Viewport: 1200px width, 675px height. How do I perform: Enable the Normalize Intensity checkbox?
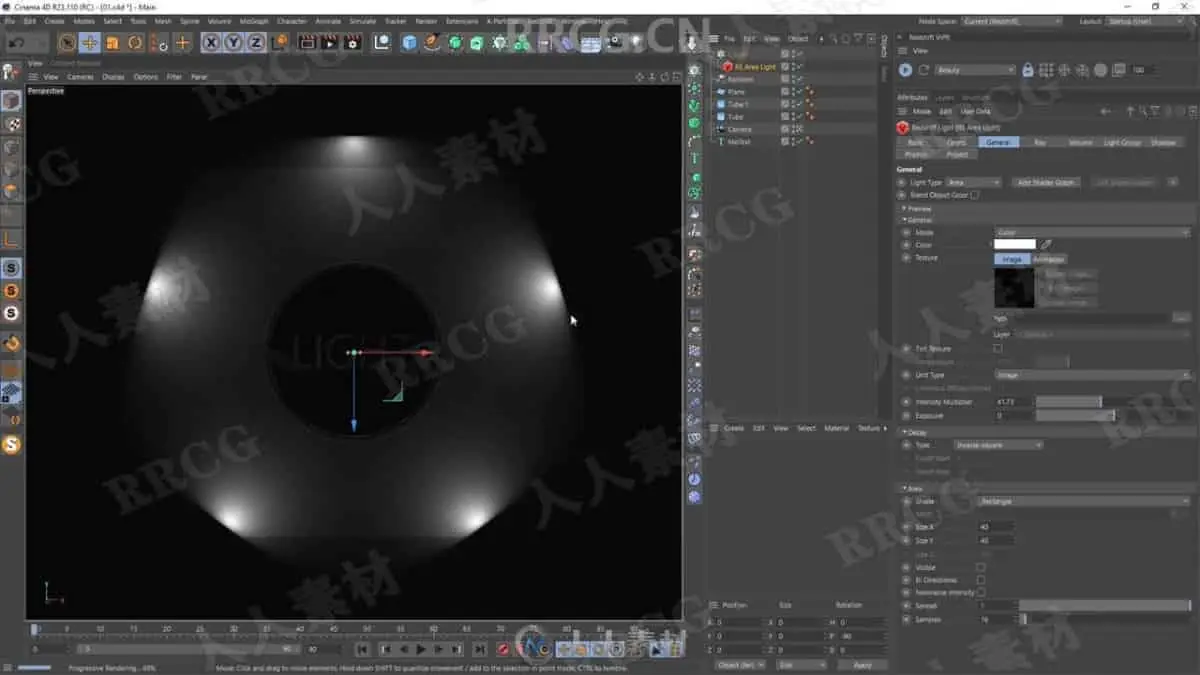coord(981,593)
